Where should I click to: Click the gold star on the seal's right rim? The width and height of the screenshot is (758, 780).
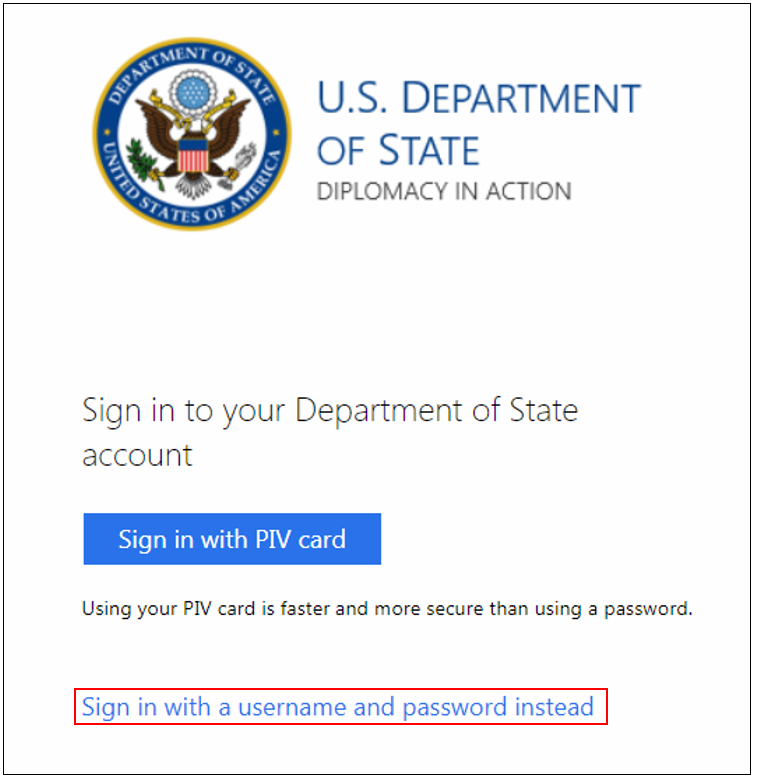tap(277, 133)
